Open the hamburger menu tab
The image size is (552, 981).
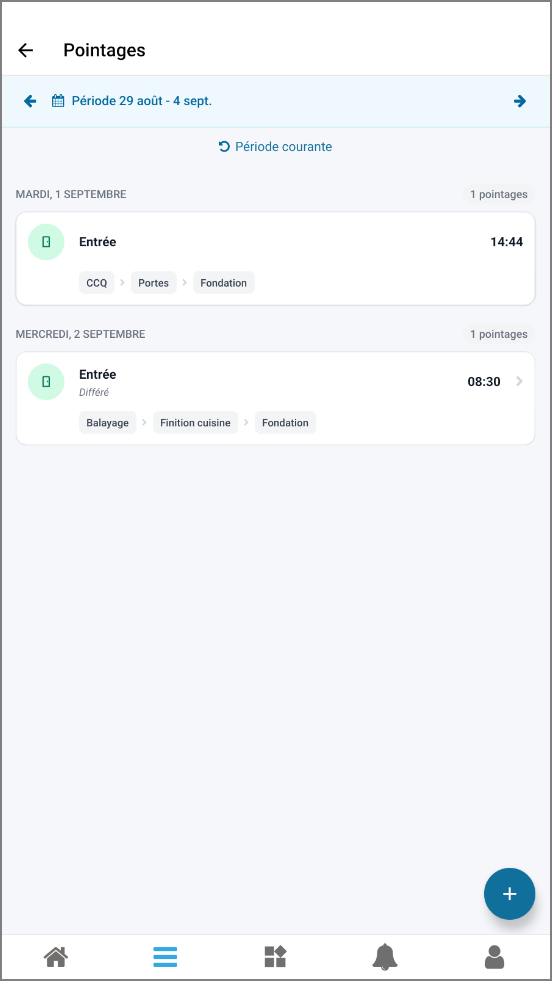pyautogui.click(x=165, y=957)
